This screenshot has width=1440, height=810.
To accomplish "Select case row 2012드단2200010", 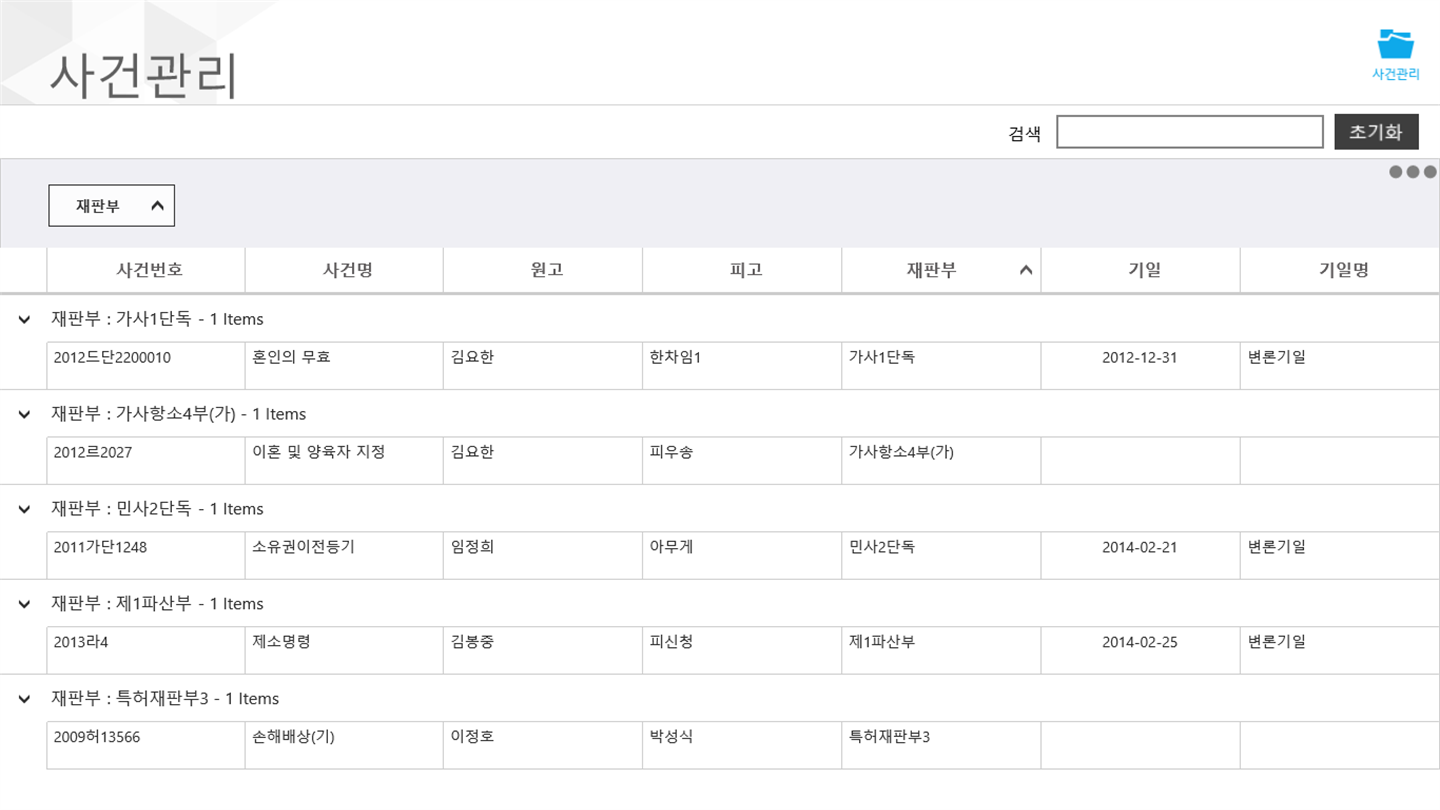I will pyautogui.click(x=112, y=357).
